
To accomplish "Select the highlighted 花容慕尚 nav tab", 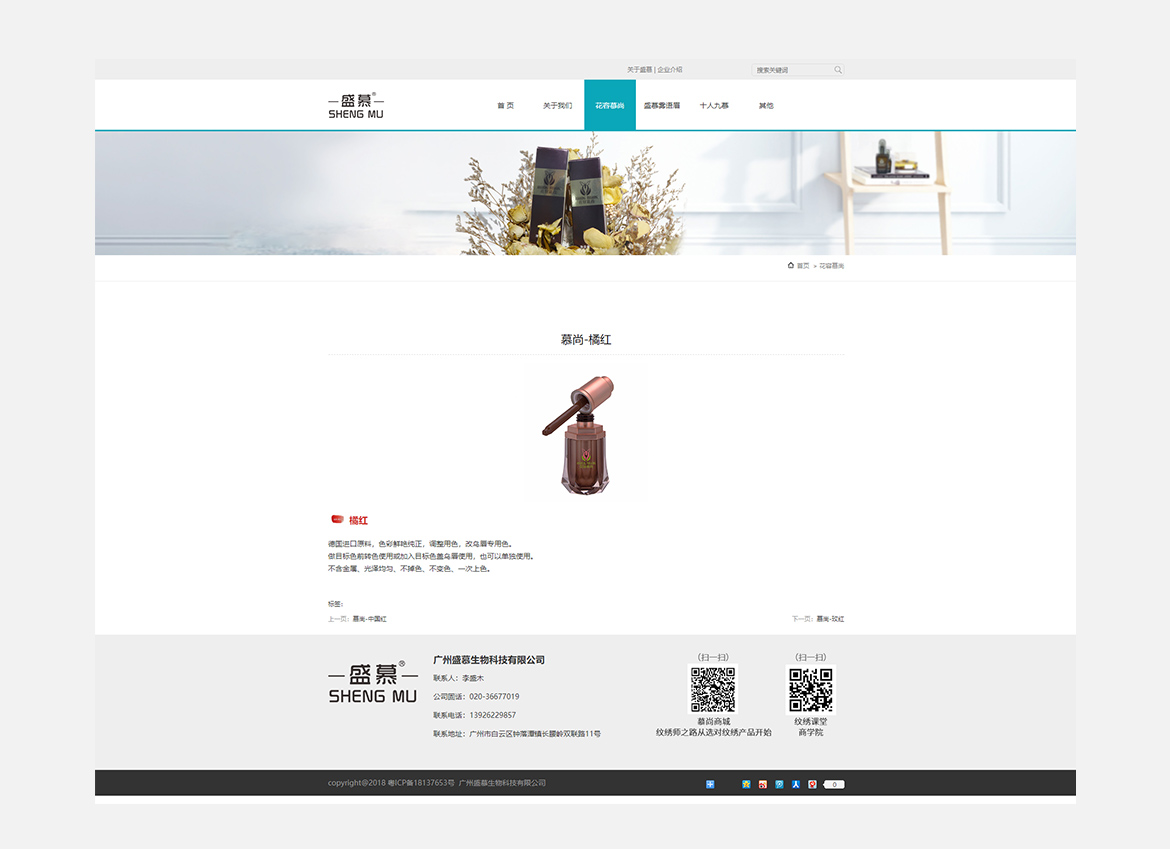I will tap(609, 106).
